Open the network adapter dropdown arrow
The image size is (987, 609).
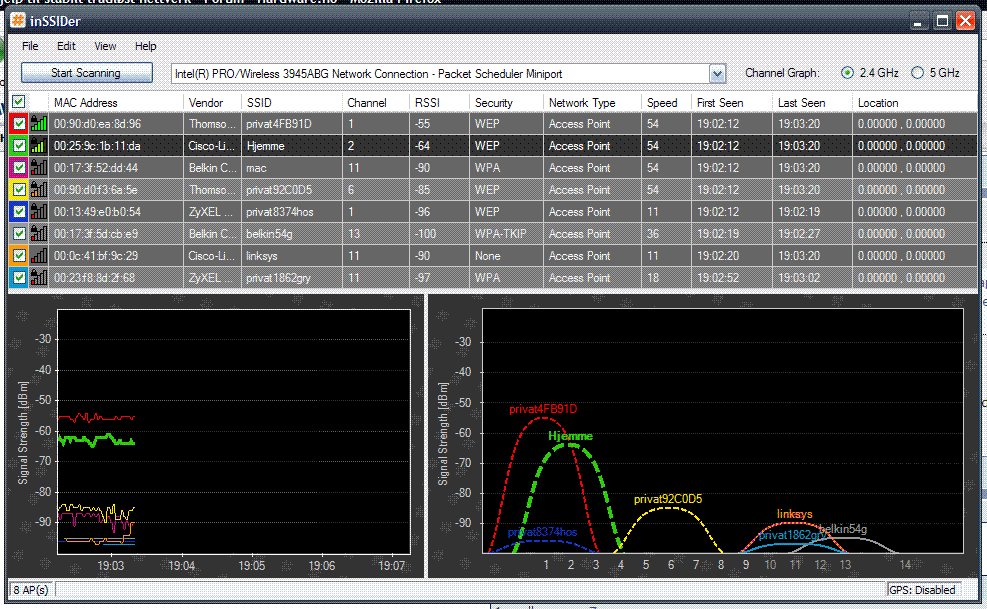717,74
